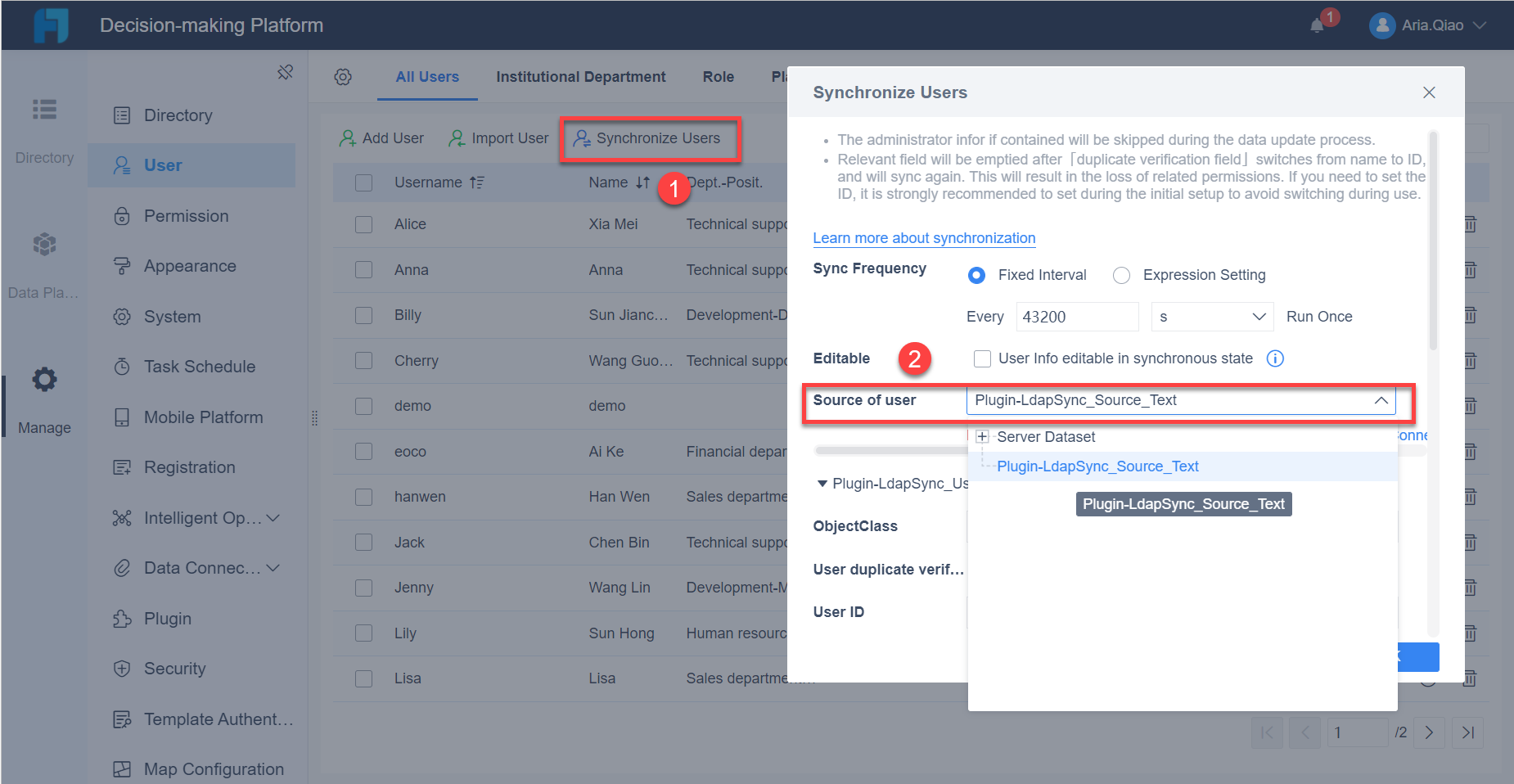Check the checkbox next to Billy
The width and height of the screenshot is (1514, 784).
tap(364, 315)
